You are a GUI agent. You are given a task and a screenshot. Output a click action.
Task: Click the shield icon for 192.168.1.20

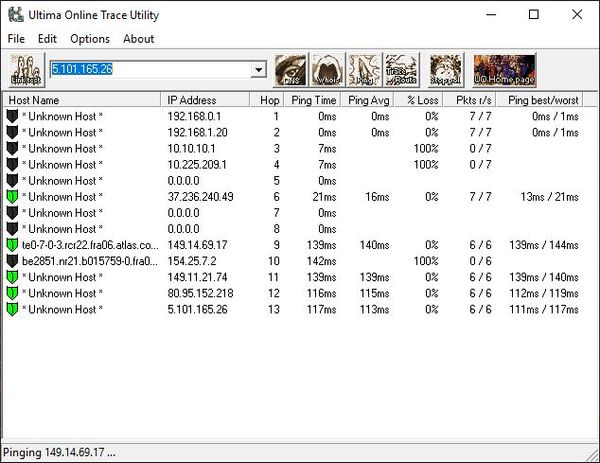coord(13,132)
